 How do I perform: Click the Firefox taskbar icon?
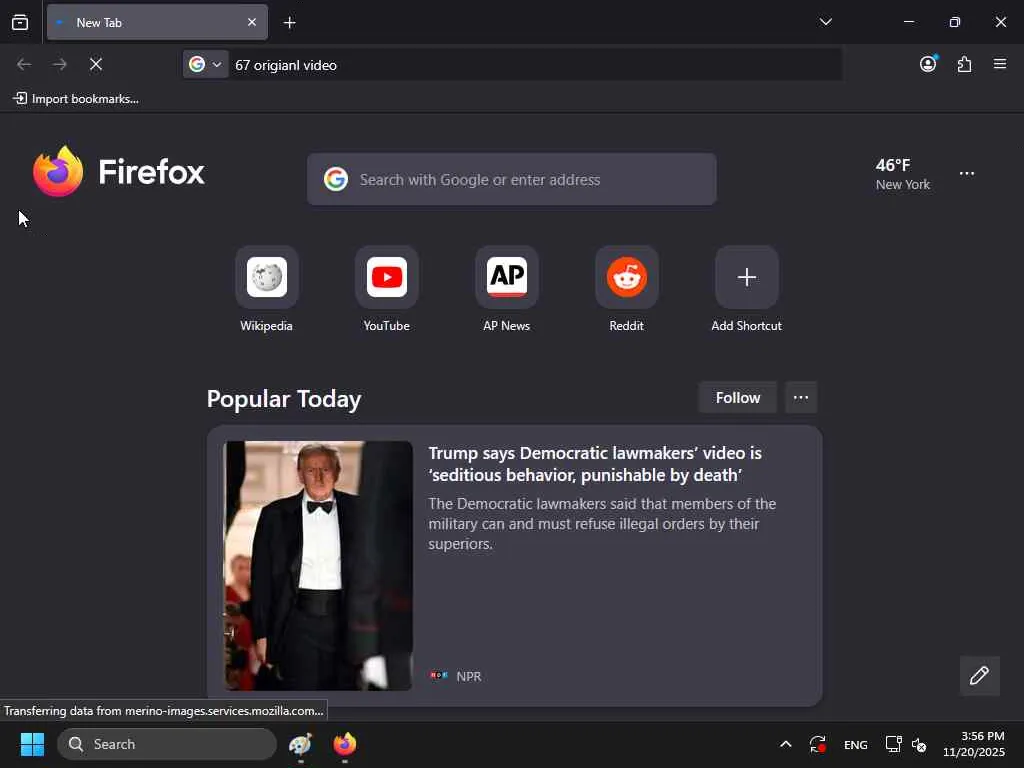point(345,744)
